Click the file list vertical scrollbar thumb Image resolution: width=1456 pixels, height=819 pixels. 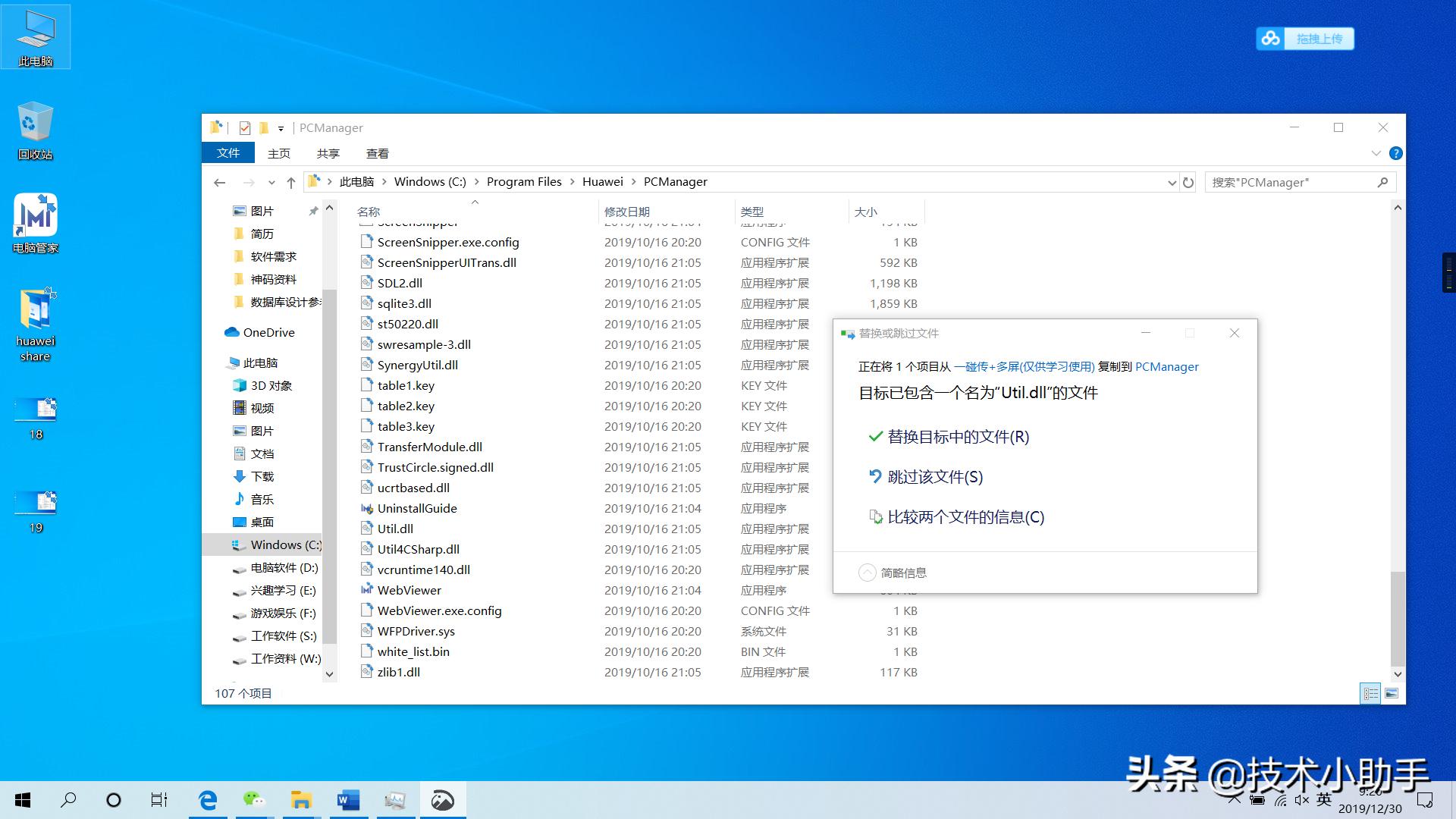click(1398, 618)
